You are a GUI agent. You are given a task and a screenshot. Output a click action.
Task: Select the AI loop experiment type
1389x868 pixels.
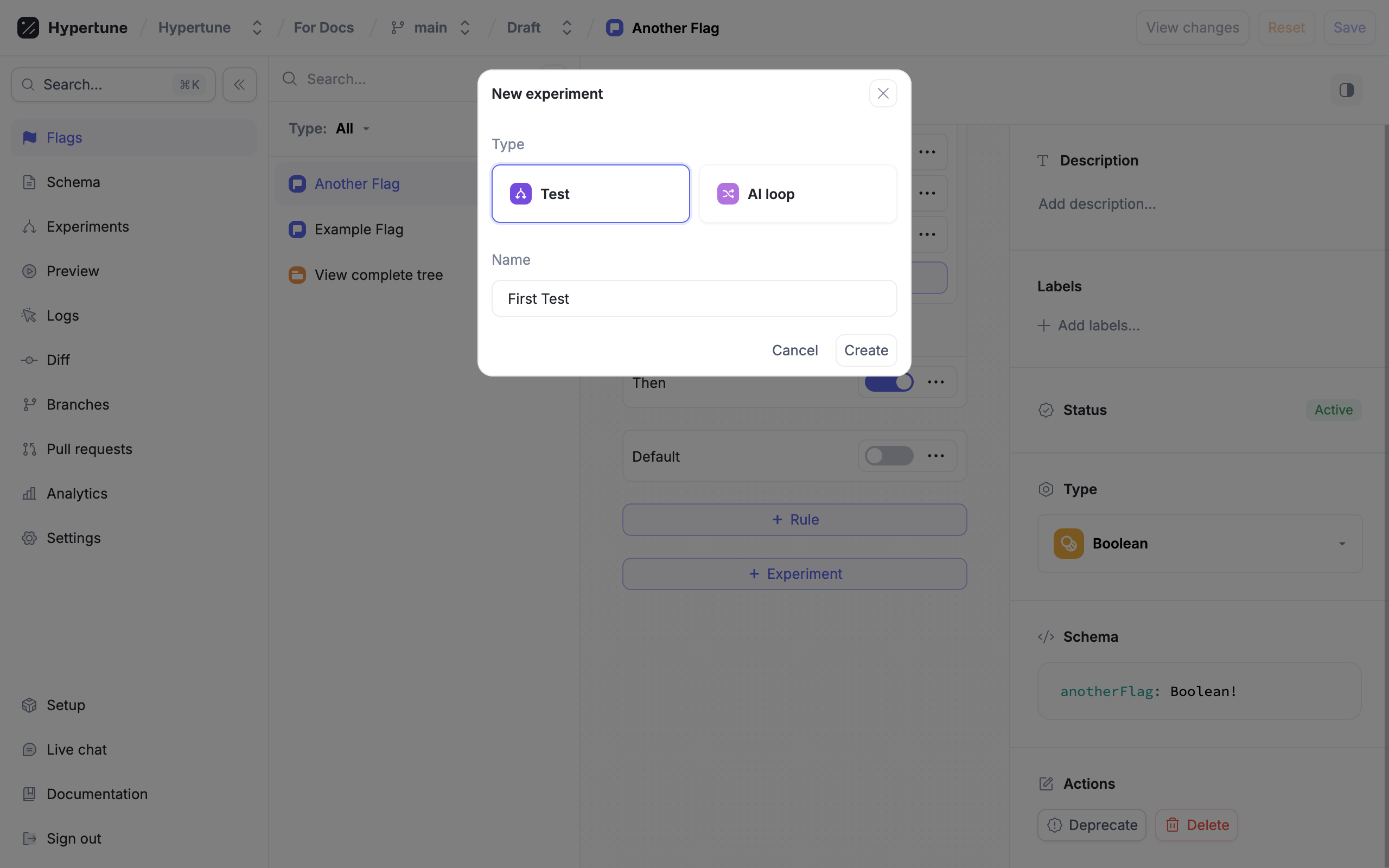click(797, 194)
